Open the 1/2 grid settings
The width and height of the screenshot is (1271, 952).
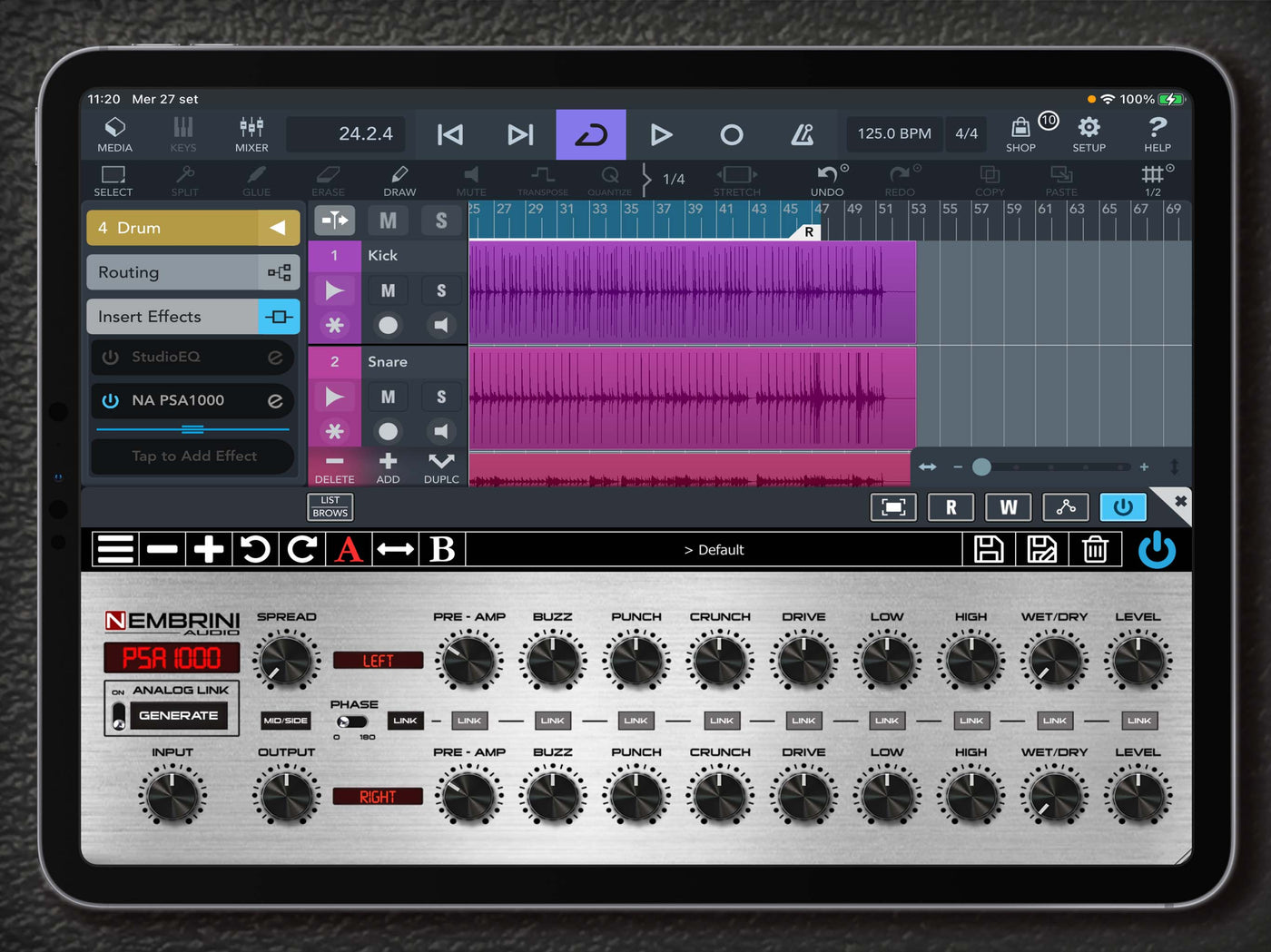(1153, 181)
